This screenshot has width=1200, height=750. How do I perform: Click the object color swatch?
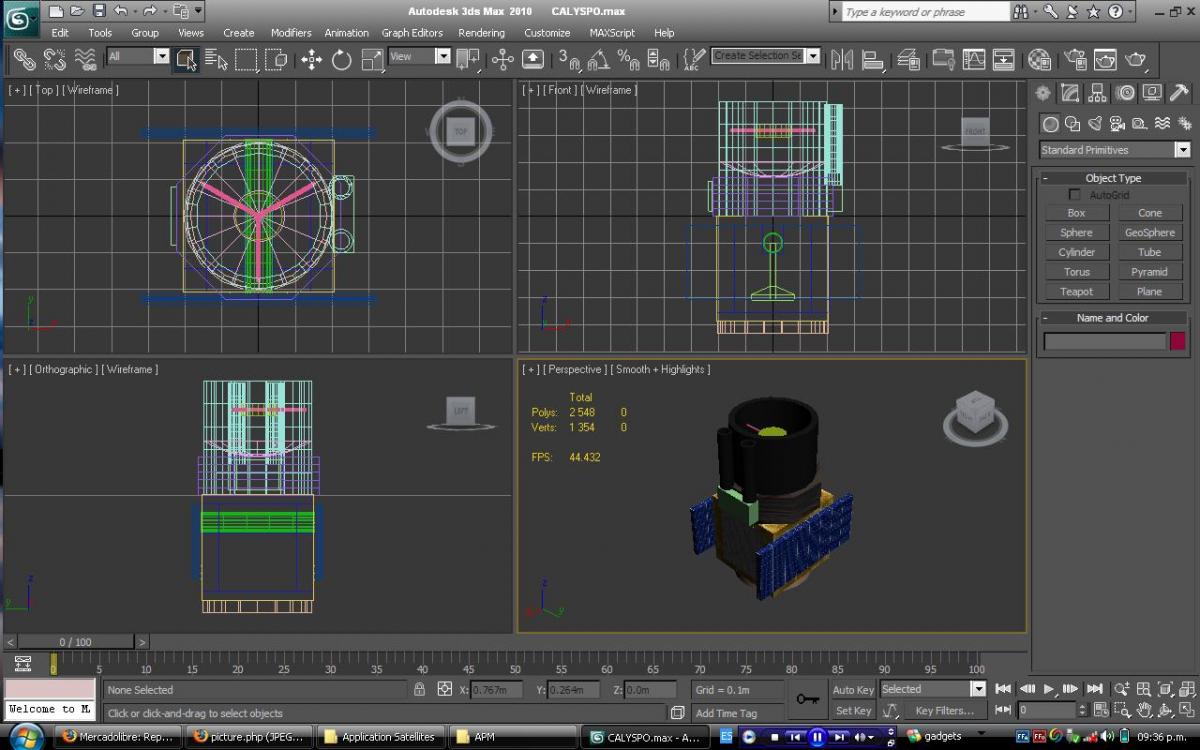pyautogui.click(x=1178, y=341)
